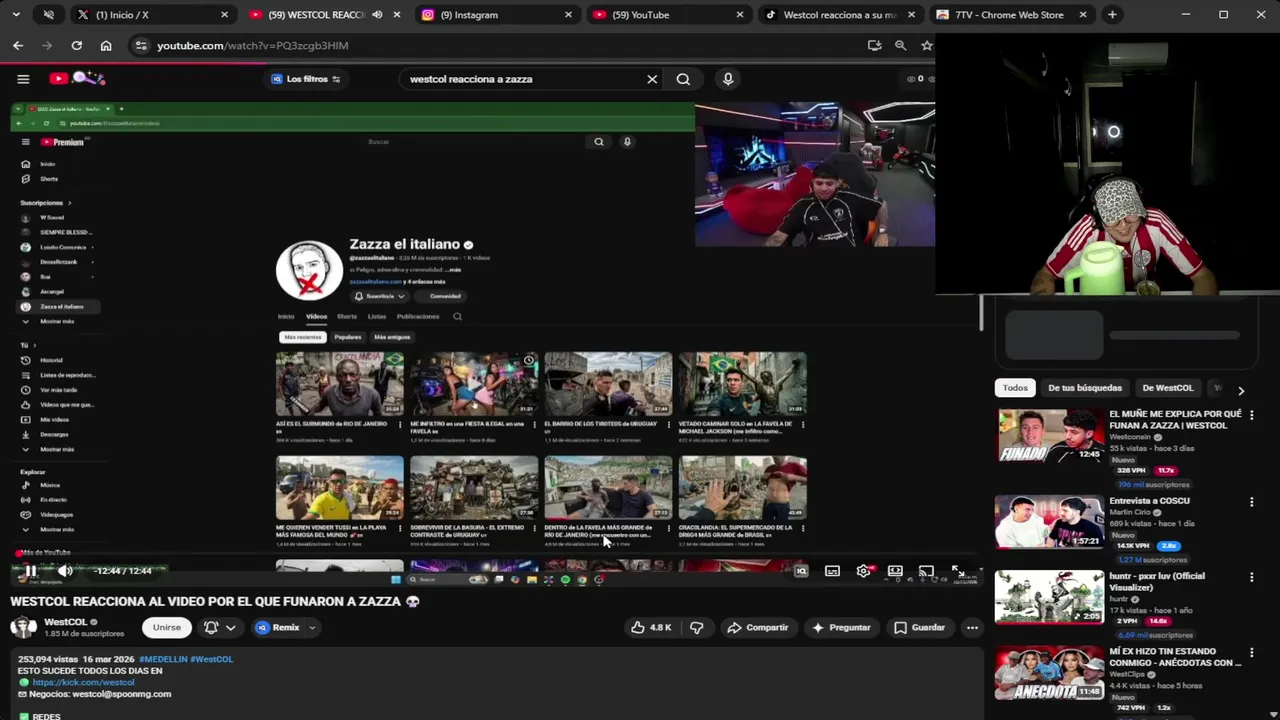The width and height of the screenshot is (1280, 720).
Task: Save the video with Guardar
Action: (919, 628)
